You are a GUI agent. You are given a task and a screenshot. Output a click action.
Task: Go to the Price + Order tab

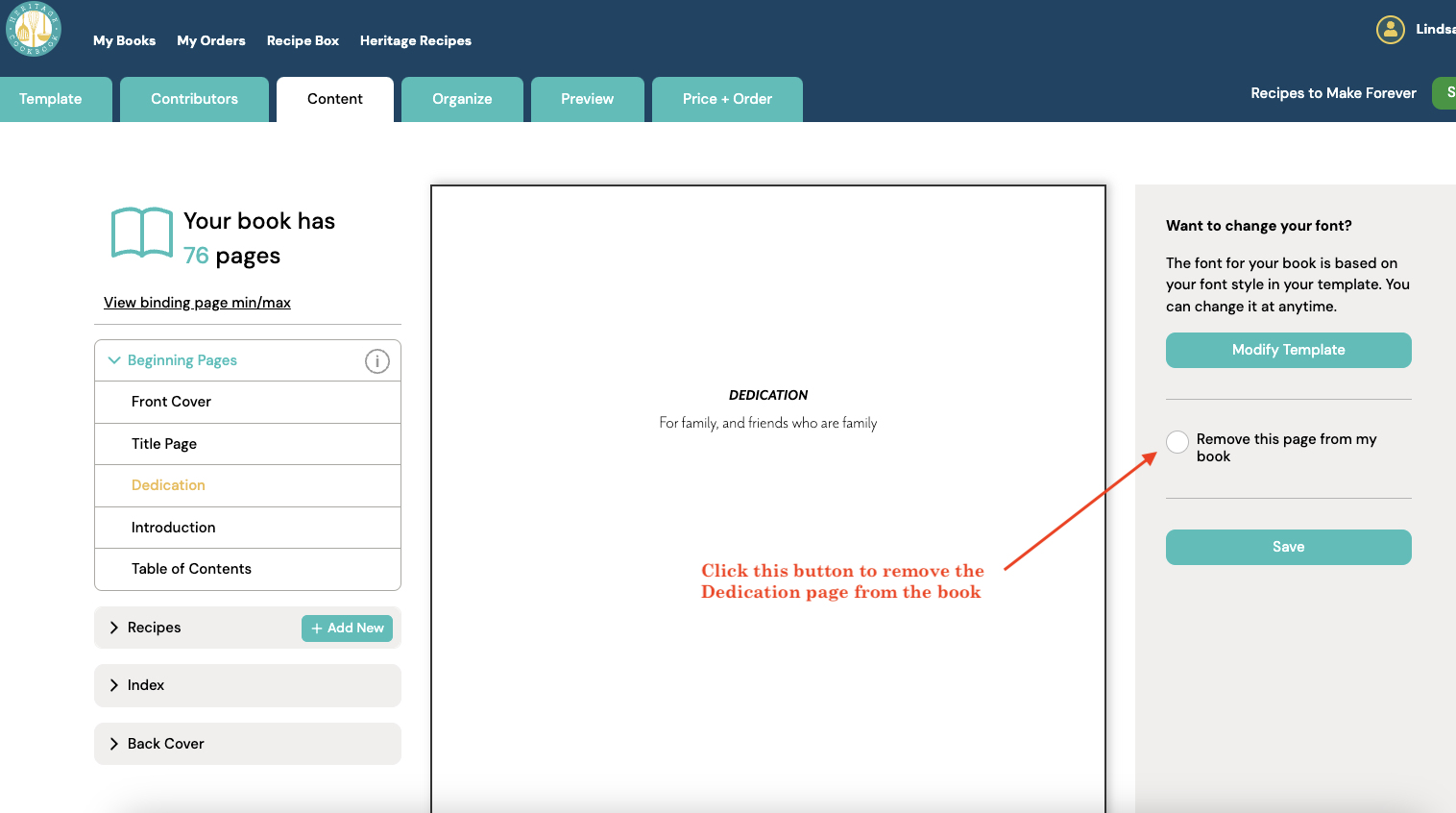(x=727, y=99)
